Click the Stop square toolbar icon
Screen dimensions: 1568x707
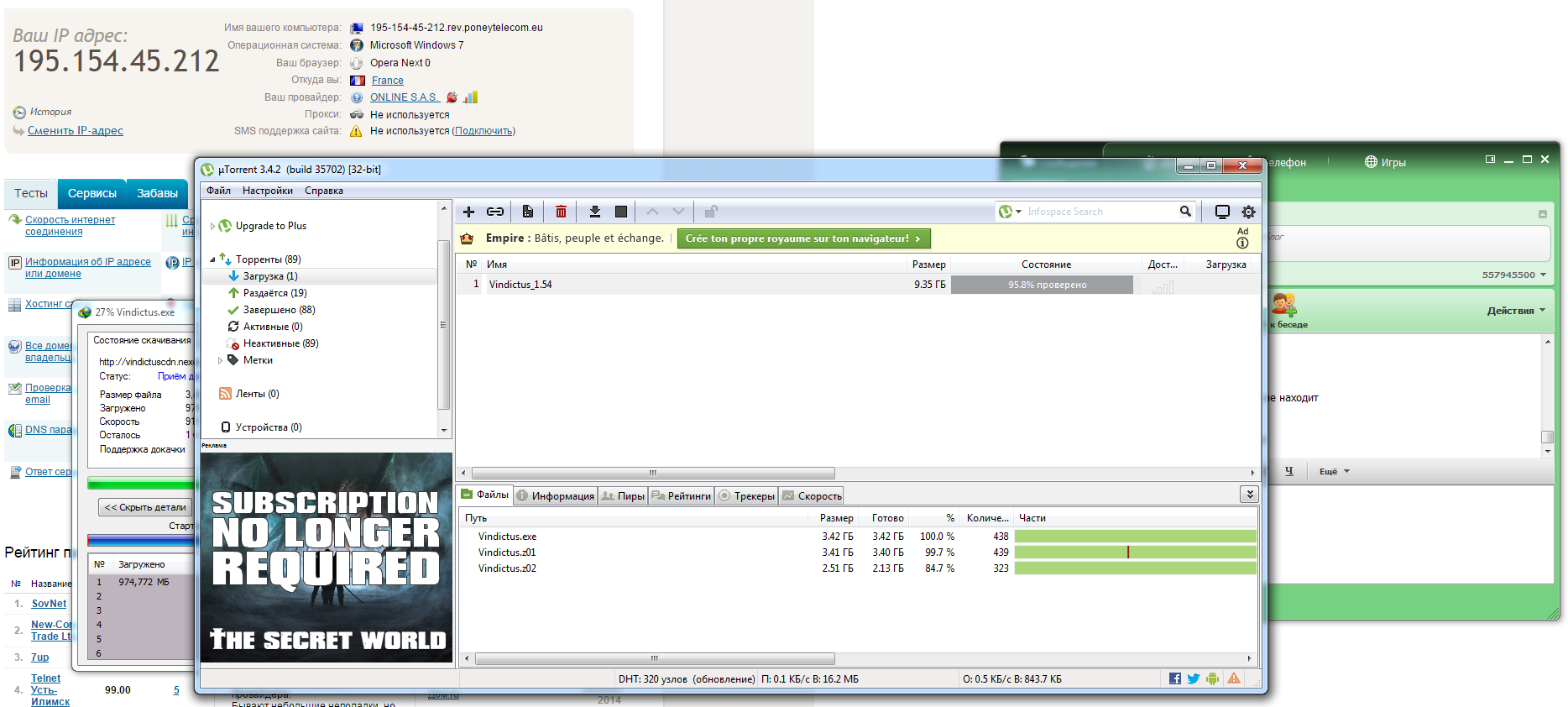(x=621, y=212)
